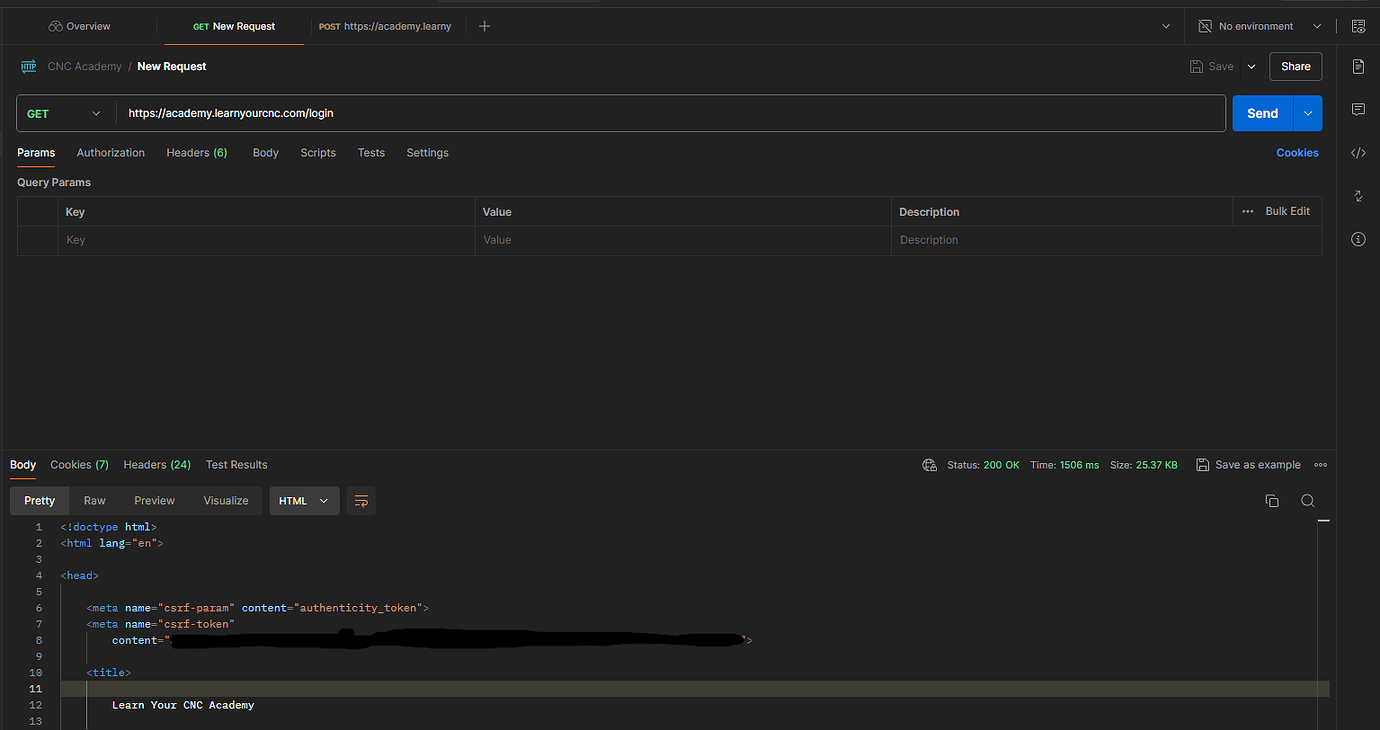The image size is (1380, 730).
Task: Open the code snippet panel
Action: [x=1358, y=152]
